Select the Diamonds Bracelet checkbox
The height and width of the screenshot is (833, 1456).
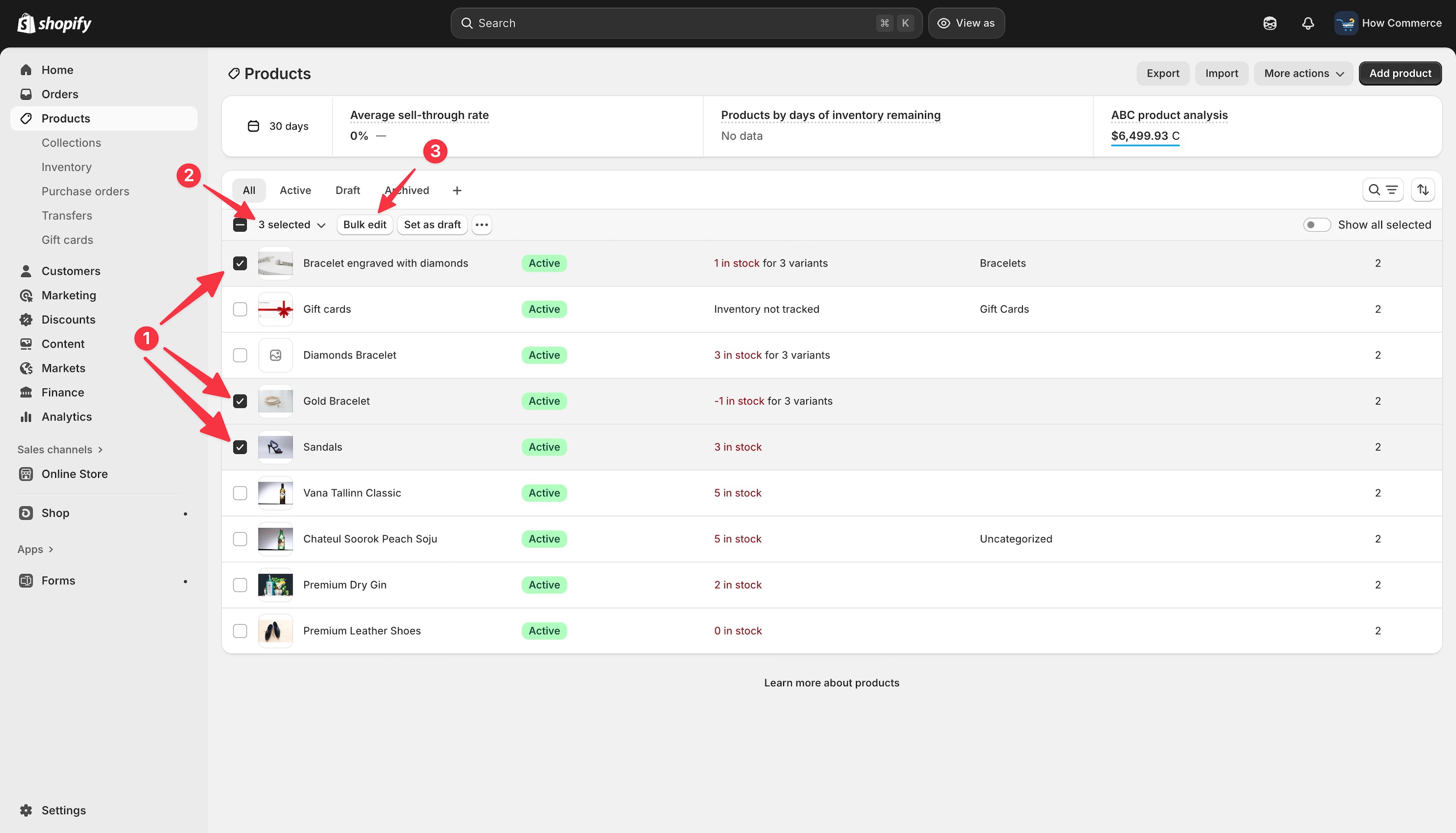pyautogui.click(x=240, y=355)
